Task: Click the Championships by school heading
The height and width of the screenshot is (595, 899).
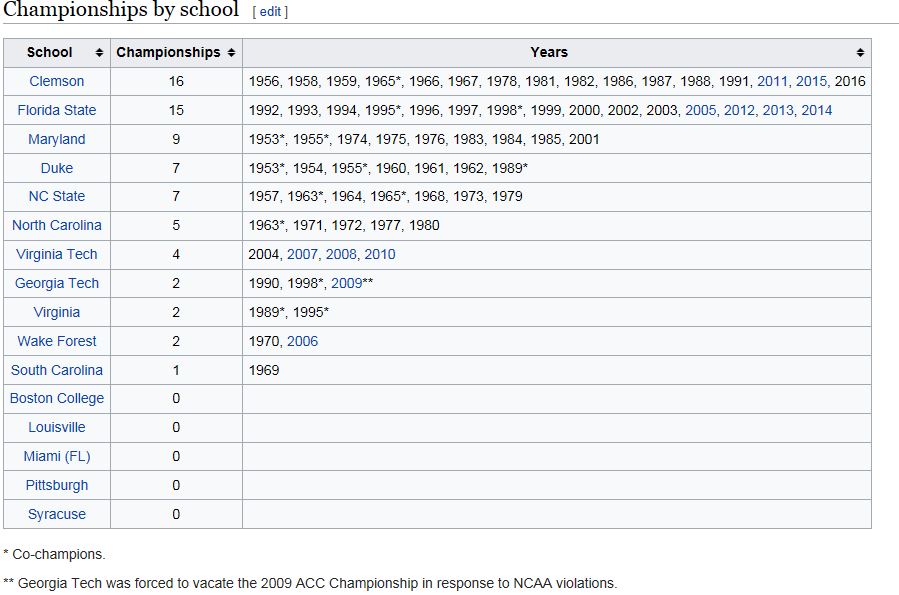Action: tap(121, 10)
